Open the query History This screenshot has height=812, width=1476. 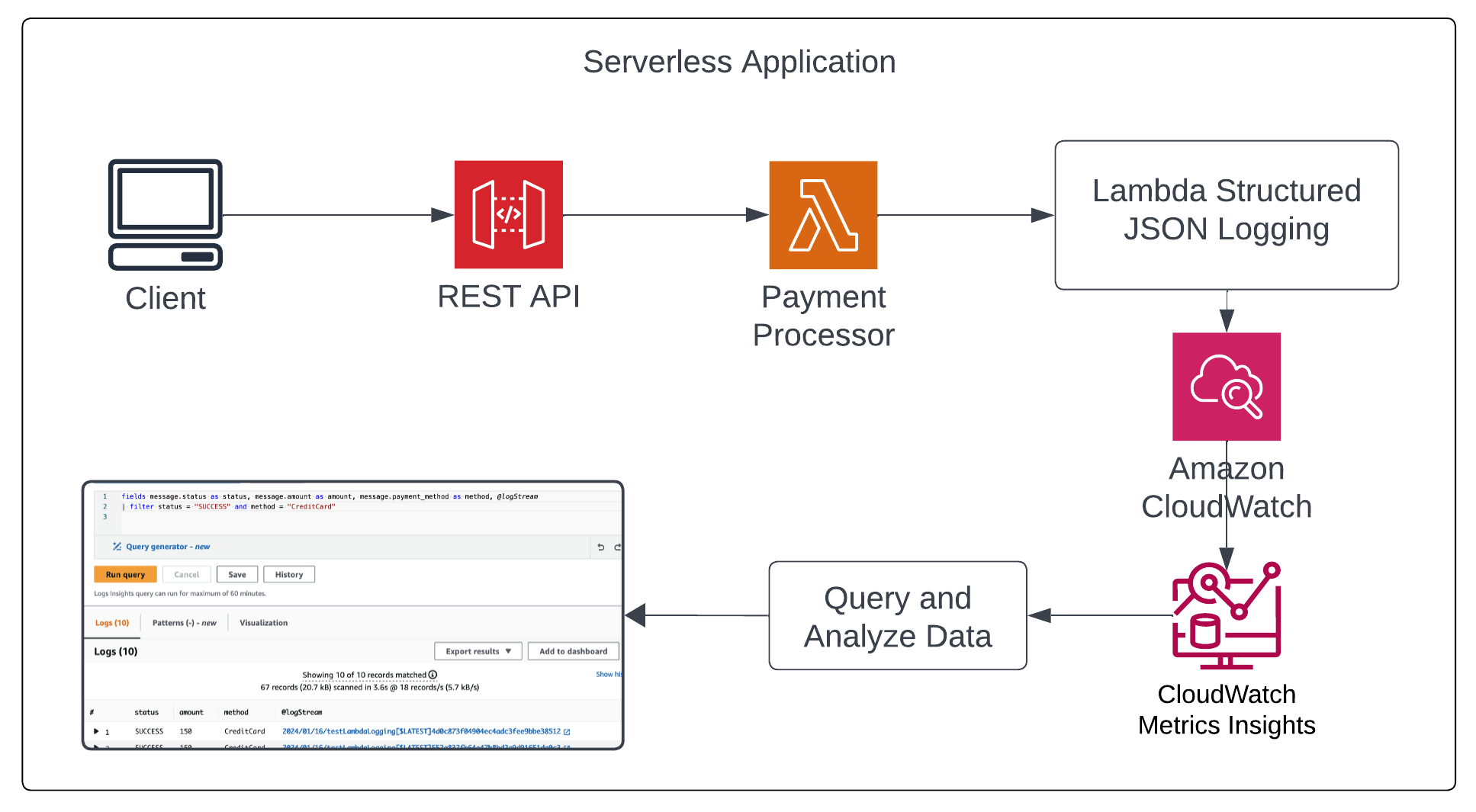[x=289, y=575]
